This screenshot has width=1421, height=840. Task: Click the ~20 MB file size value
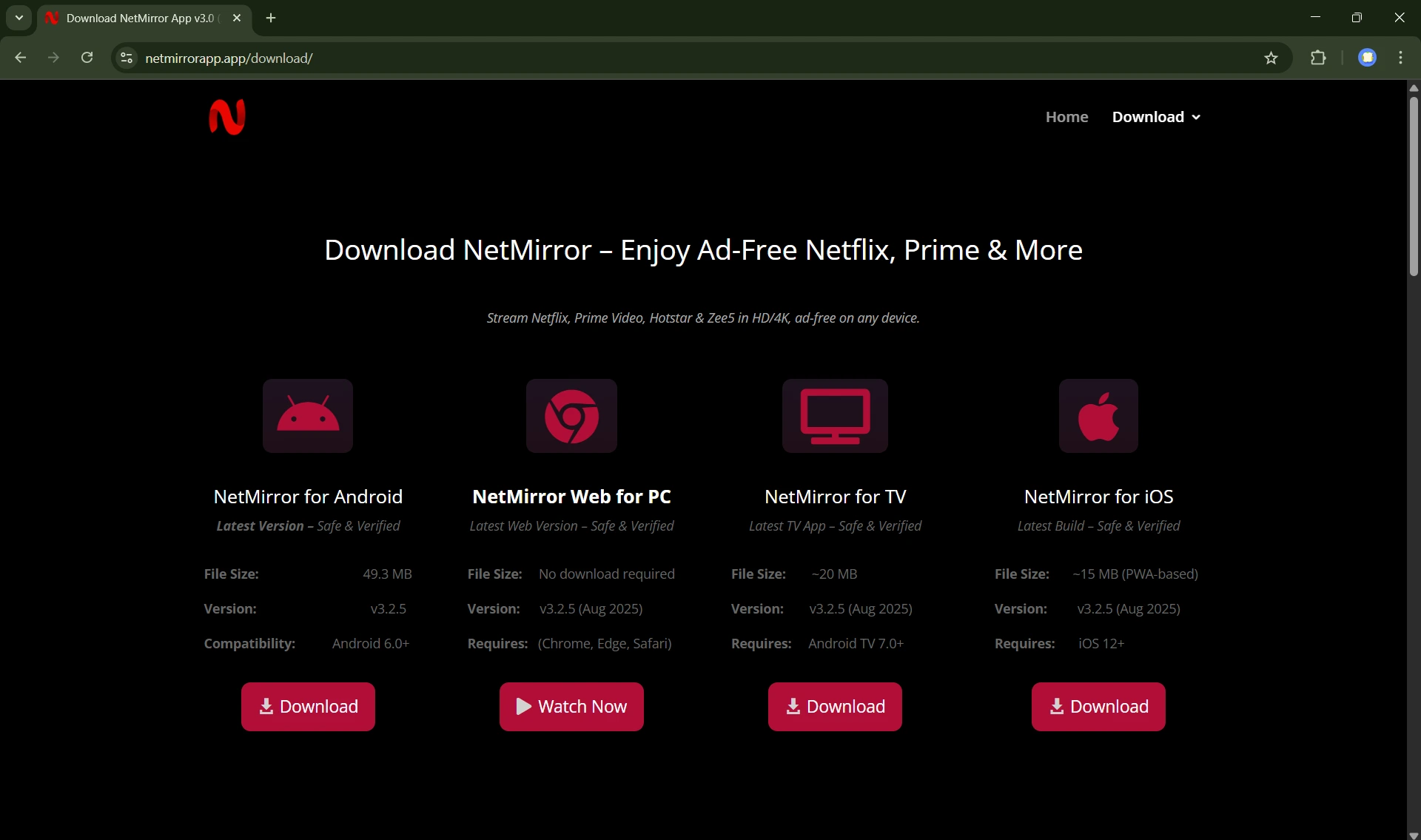coord(834,574)
